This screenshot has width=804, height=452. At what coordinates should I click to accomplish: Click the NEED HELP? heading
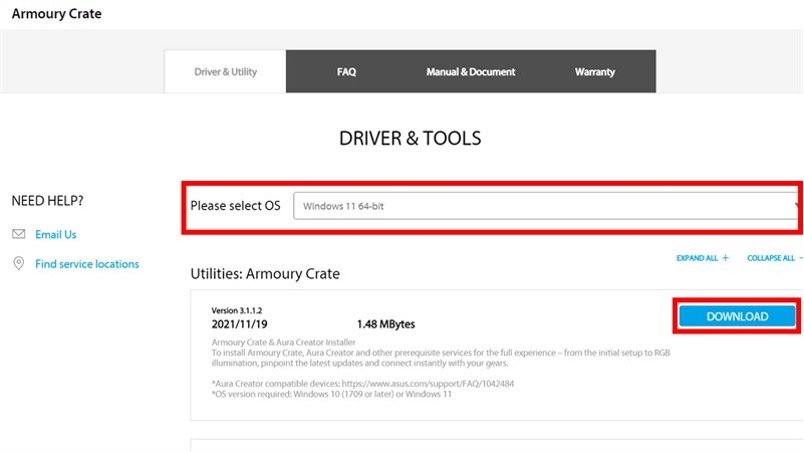pos(47,200)
